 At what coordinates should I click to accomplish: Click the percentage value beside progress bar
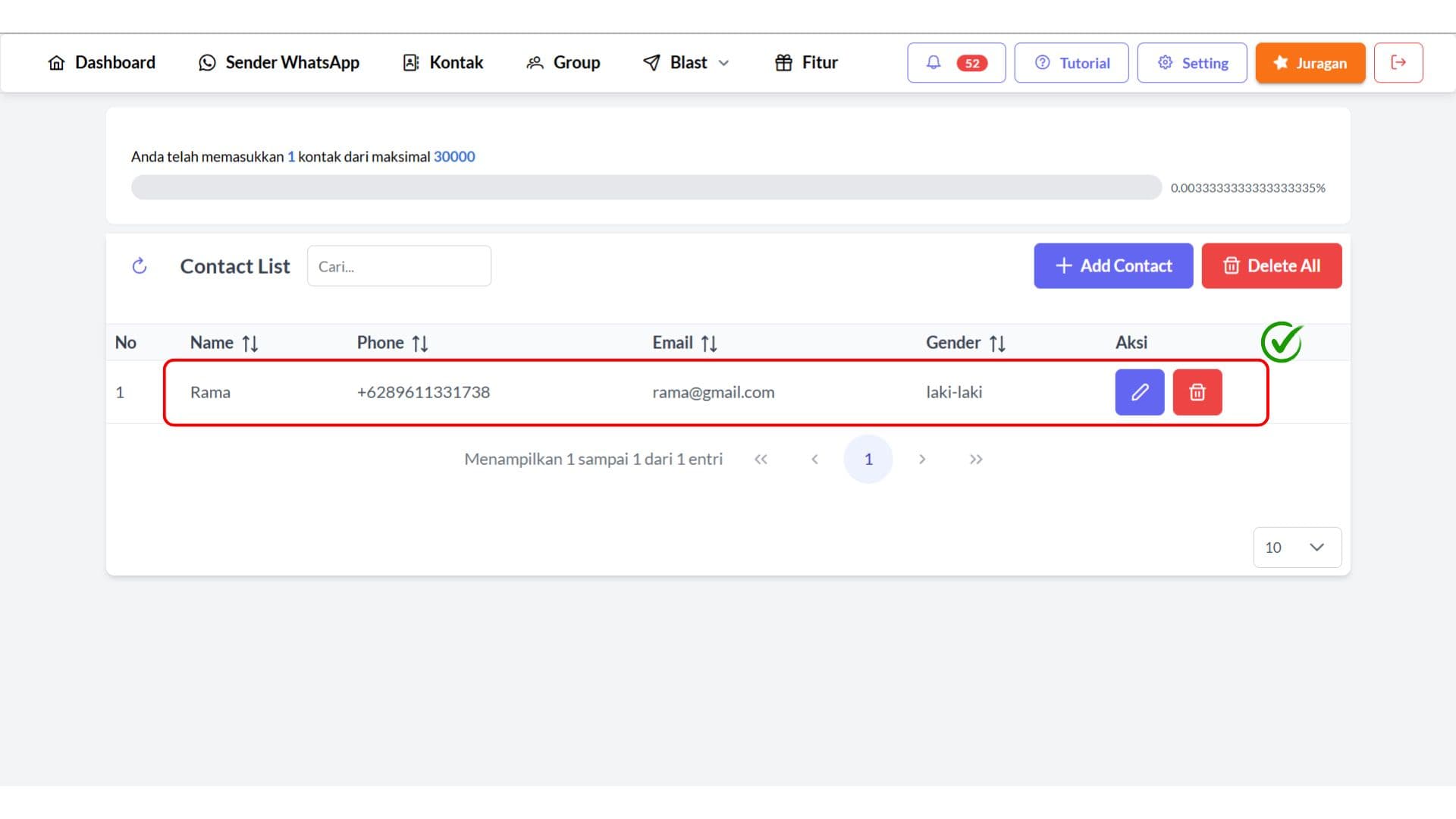(1248, 188)
